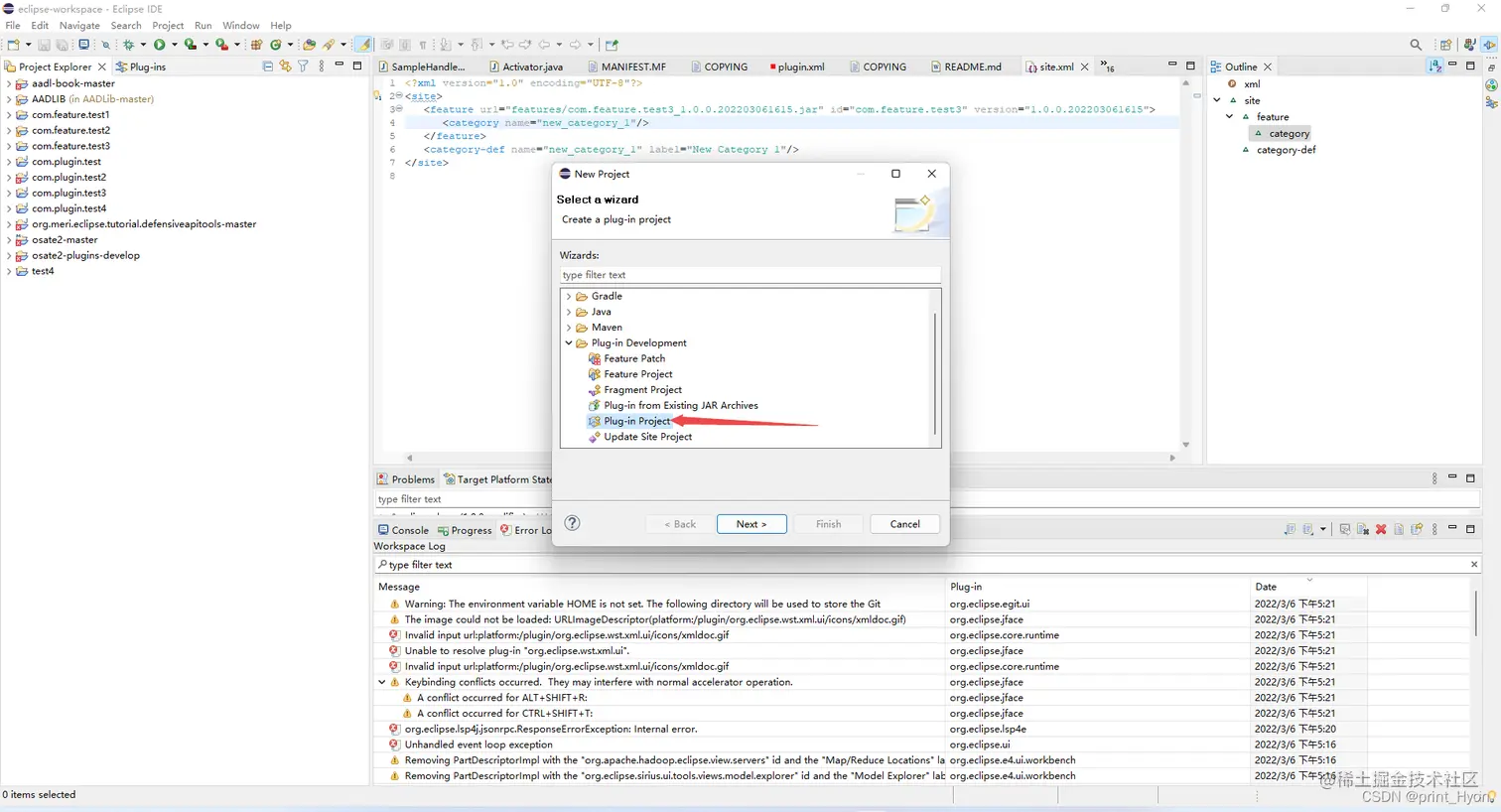Image resolution: width=1501 pixels, height=812 pixels.
Task: Click the filter funnel icon in Project Explorer
Action: point(303,67)
